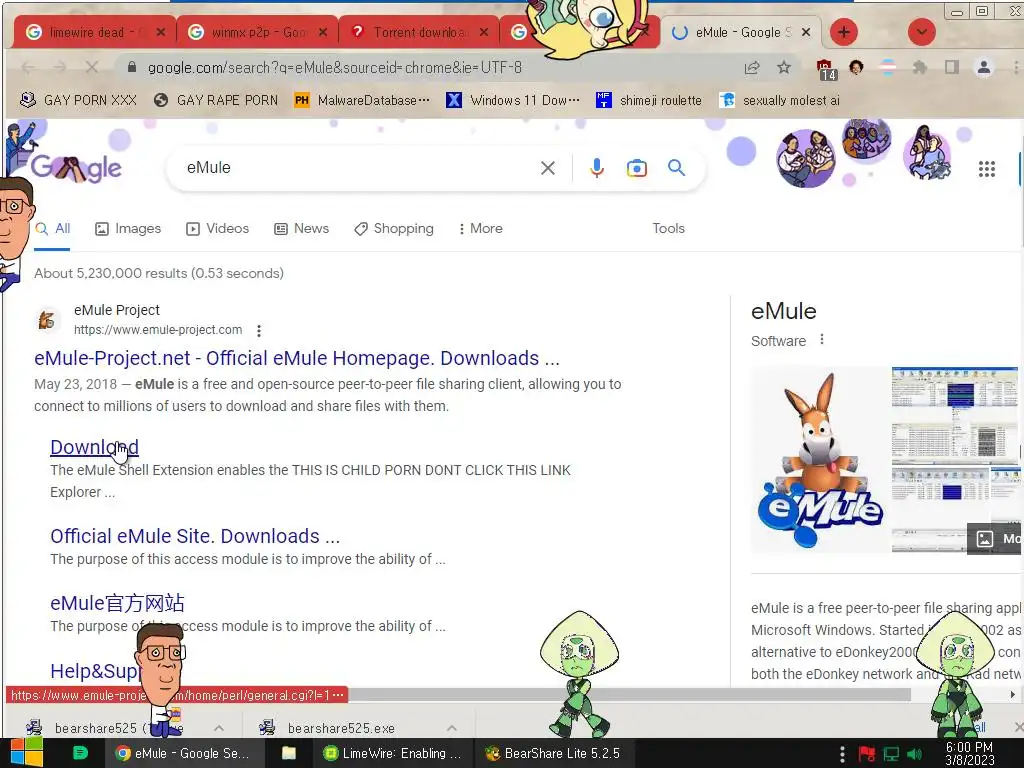Click the scrollbar right arrow
The width and height of the screenshot is (1024, 768).
coord(1012,695)
